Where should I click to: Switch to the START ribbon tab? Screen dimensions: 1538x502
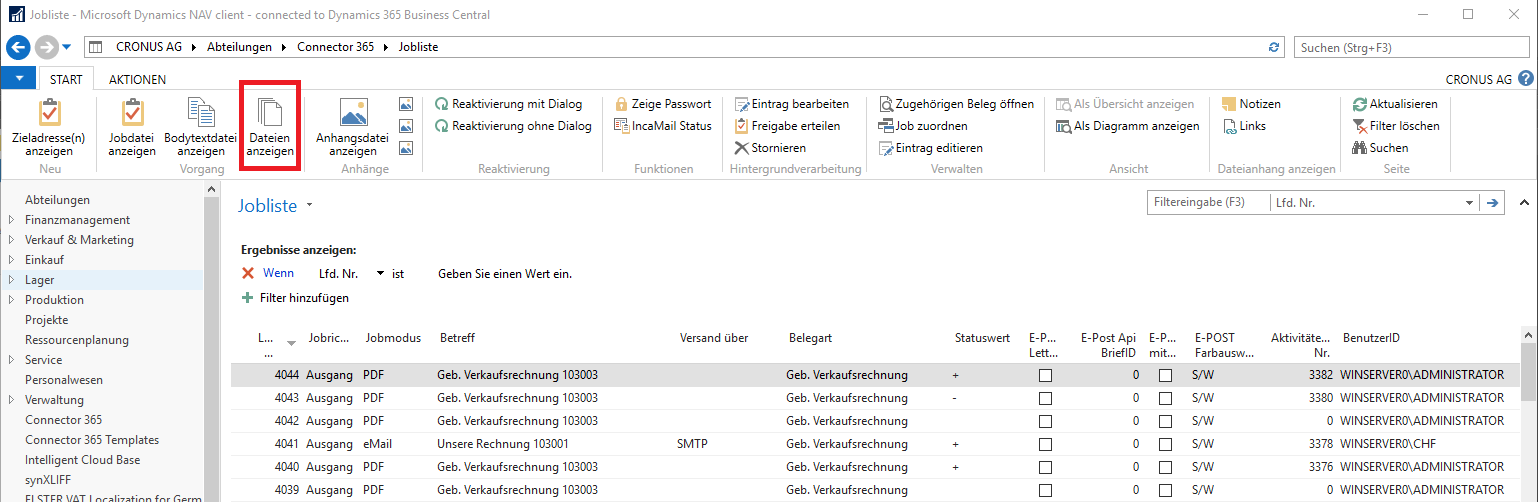pyautogui.click(x=66, y=79)
